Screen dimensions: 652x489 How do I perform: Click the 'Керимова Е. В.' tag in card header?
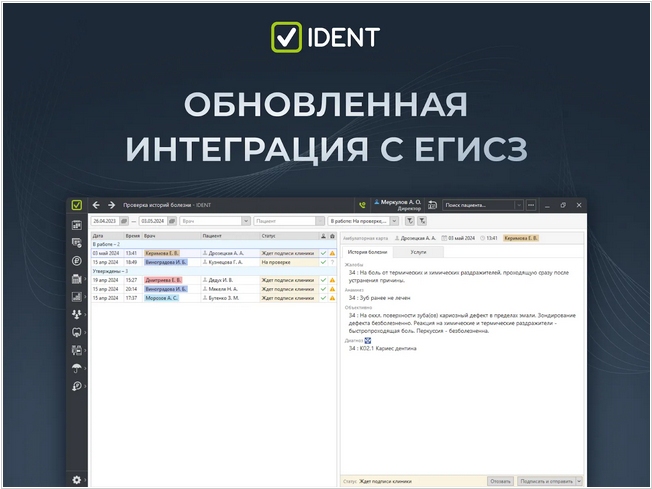pyautogui.click(x=521, y=238)
